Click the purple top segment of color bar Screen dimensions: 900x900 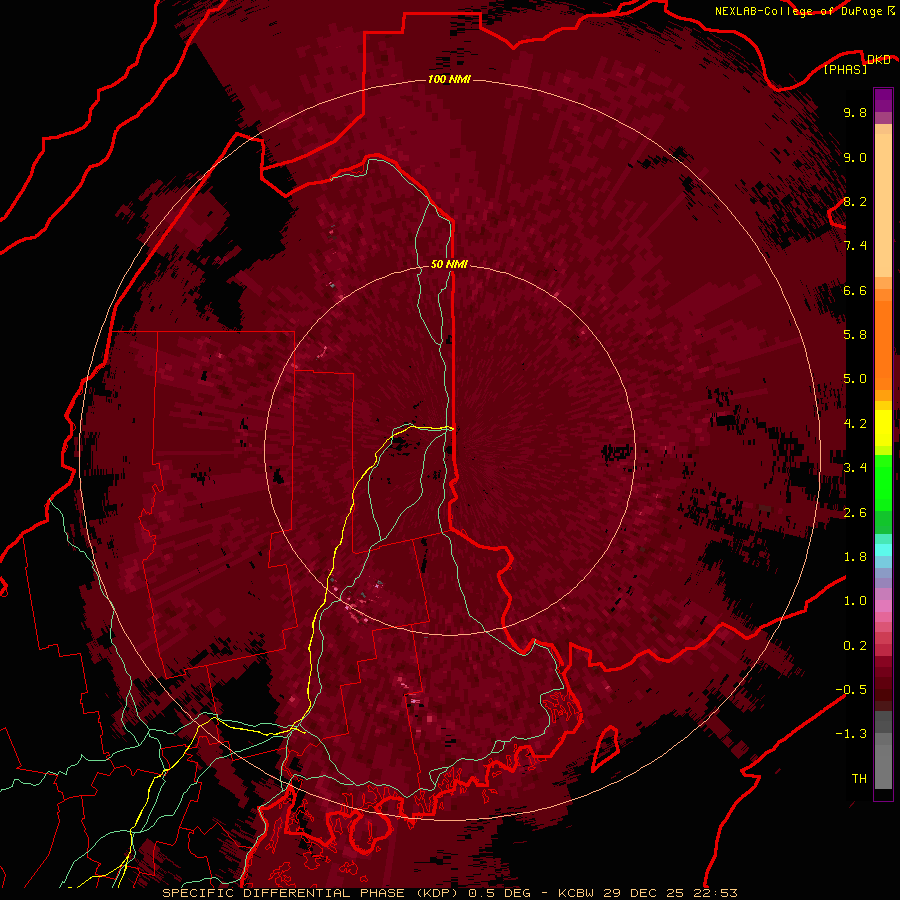[x=883, y=100]
